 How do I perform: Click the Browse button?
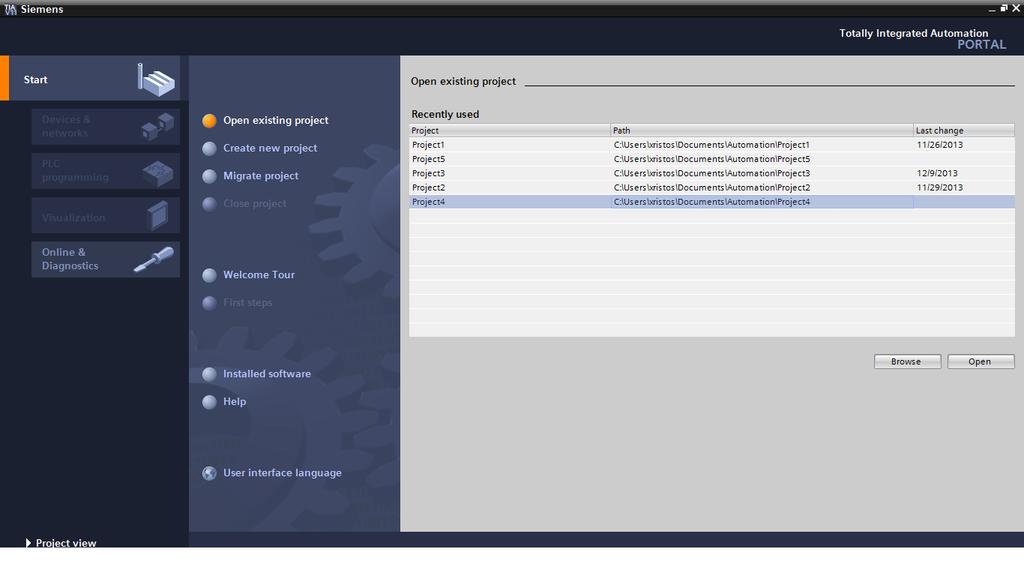907,362
